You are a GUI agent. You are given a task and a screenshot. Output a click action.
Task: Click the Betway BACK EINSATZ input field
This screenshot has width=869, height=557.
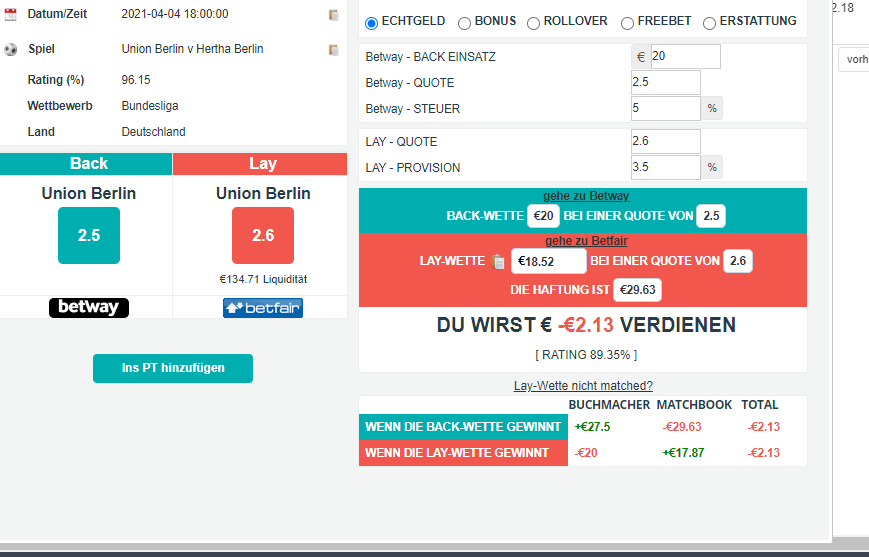(x=686, y=57)
